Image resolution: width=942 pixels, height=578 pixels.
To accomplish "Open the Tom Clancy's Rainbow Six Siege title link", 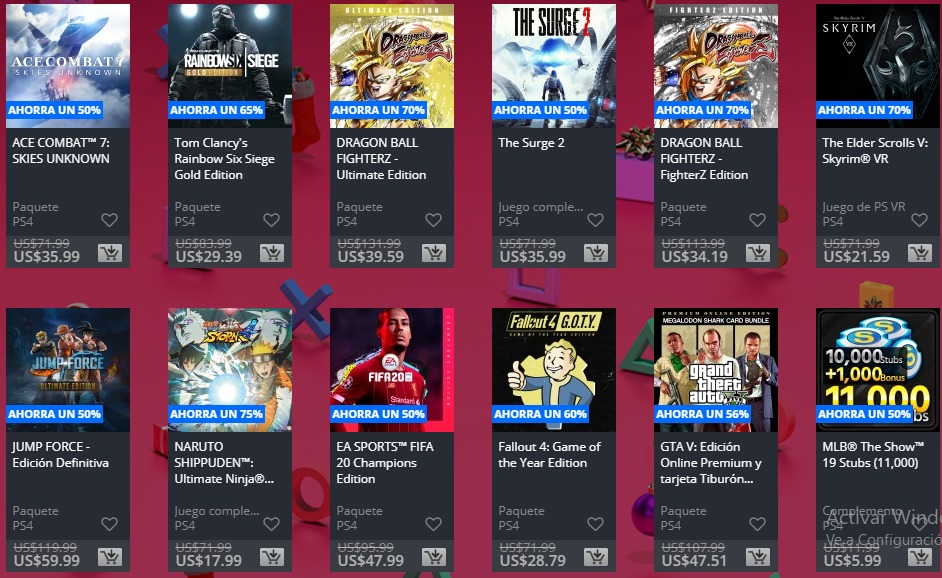I will pos(225,159).
